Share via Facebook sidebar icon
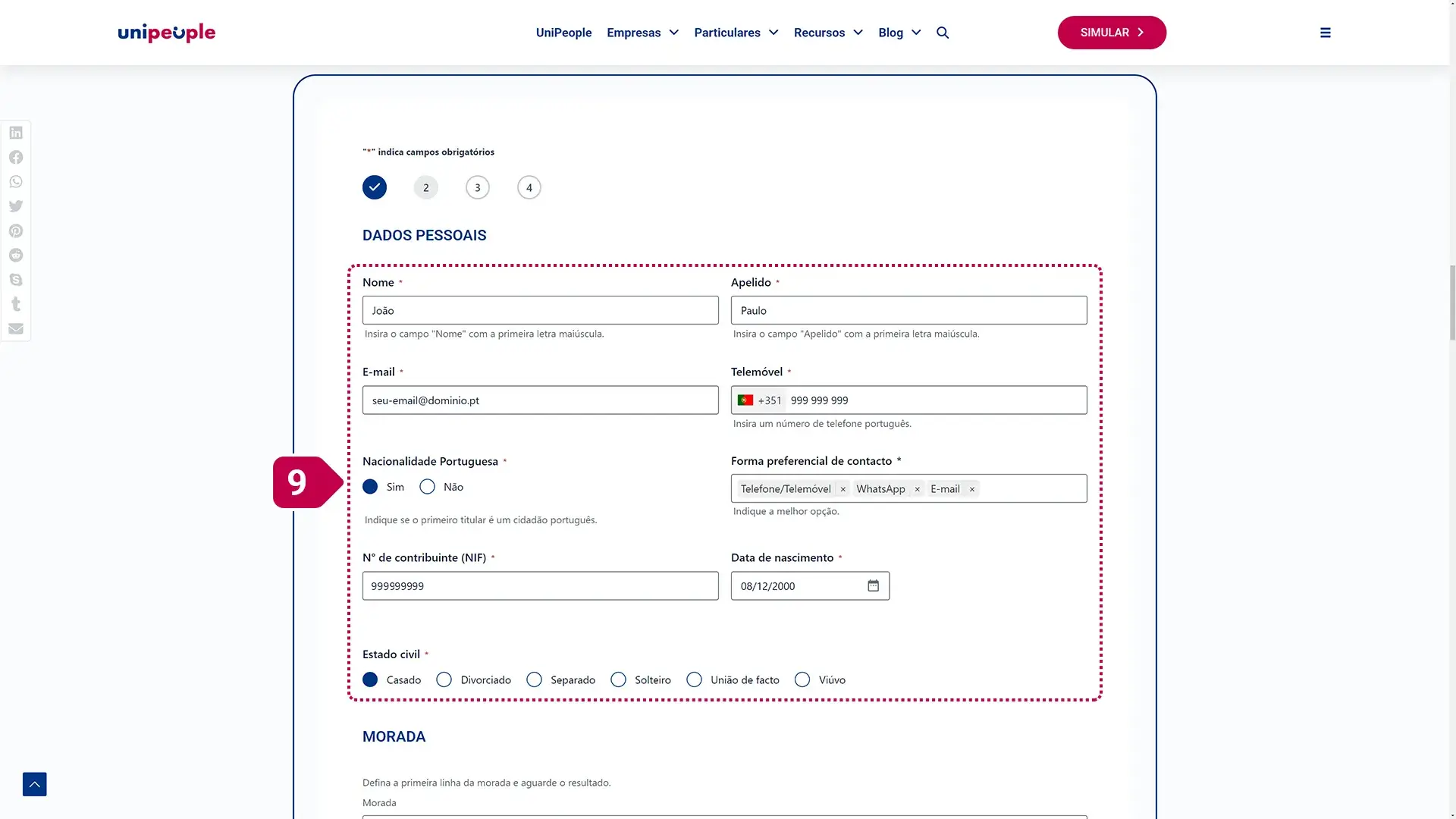 pyautogui.click(x=16, y=157)
